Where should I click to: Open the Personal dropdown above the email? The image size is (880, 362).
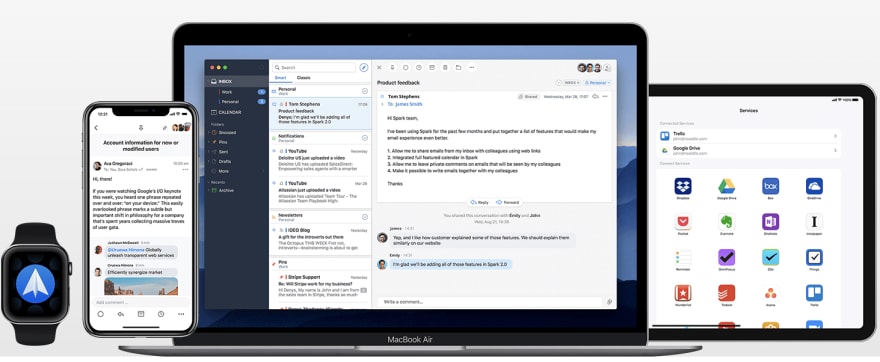point(598,83)
